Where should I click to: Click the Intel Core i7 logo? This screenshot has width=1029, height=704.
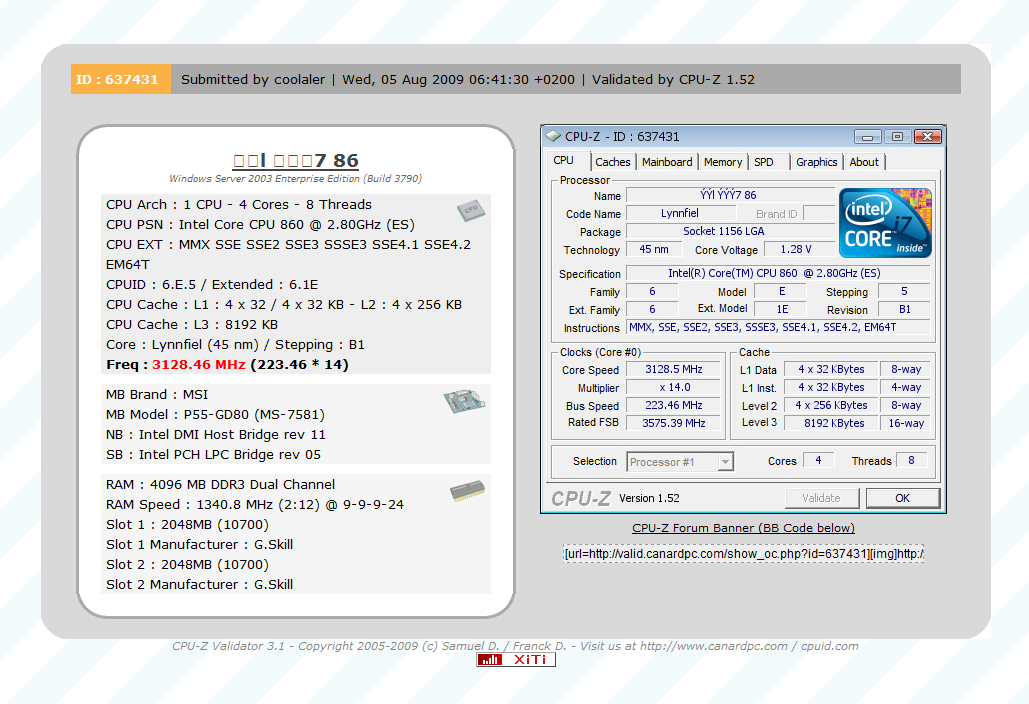885,223
